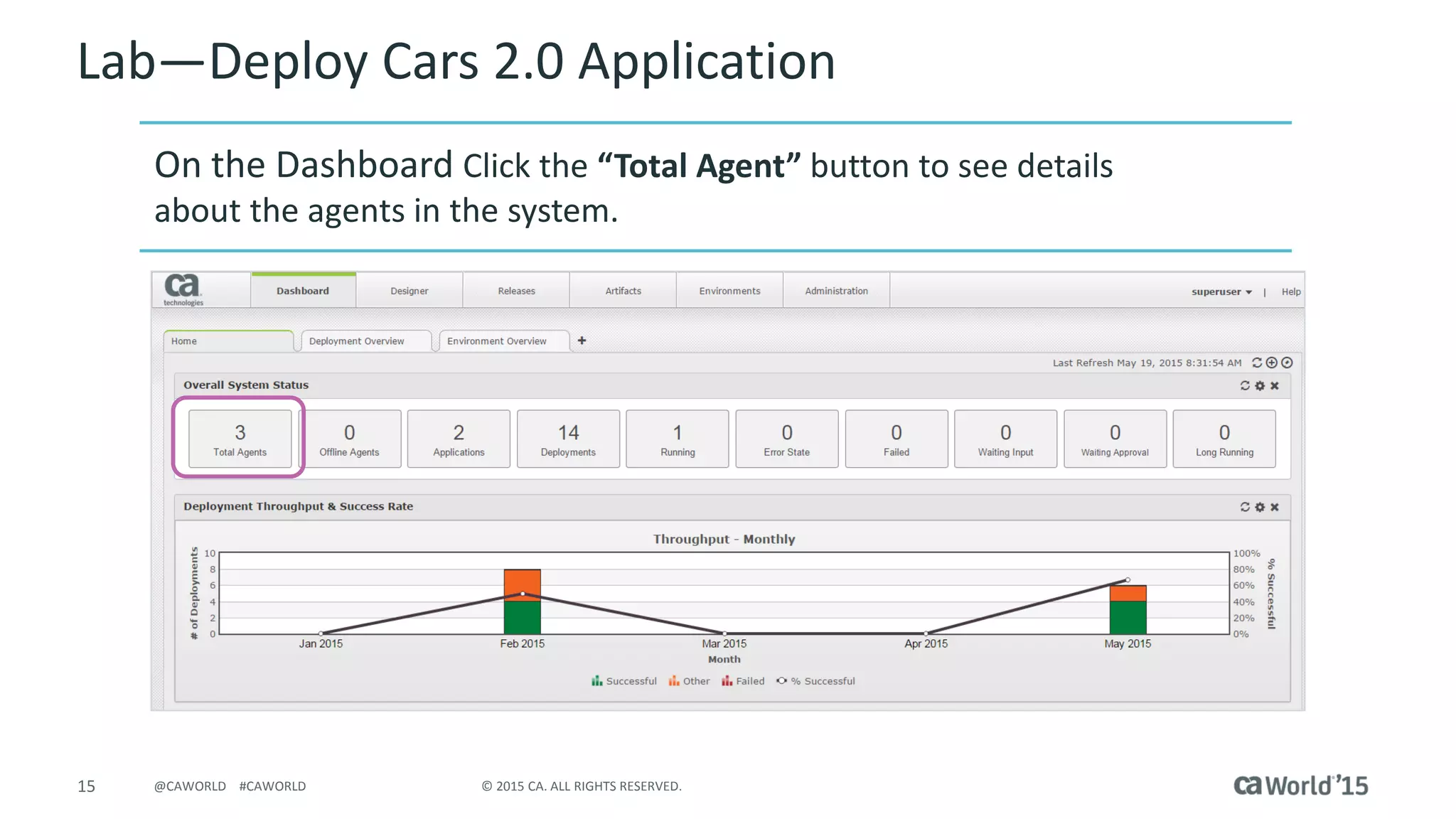Open the Offline Agents tile
The image size is (1456, 819).
tap(349, 439)
